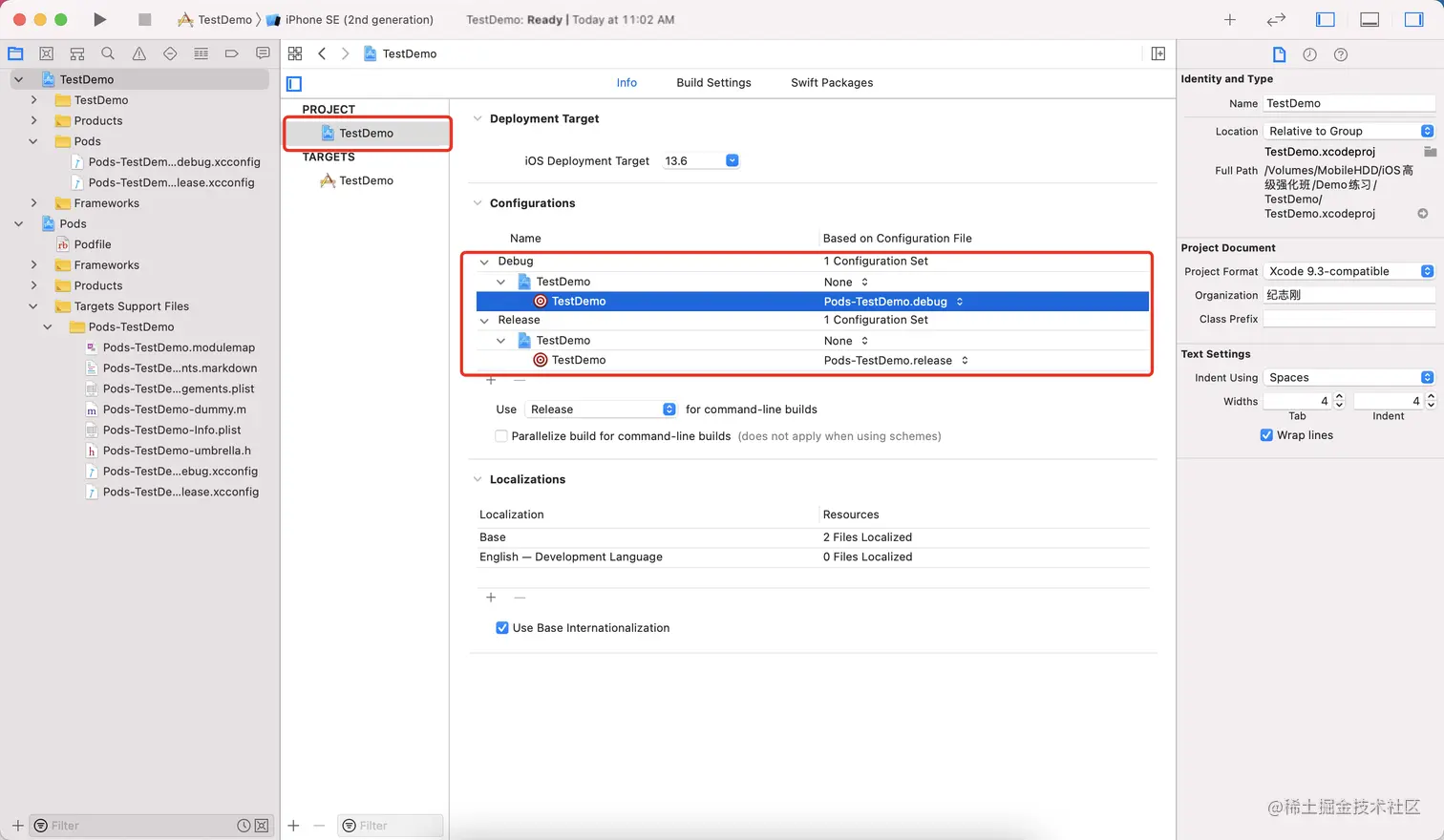Select the TestDemo target in the list
The image size is (1444, 840).
(x=366, y=180)
